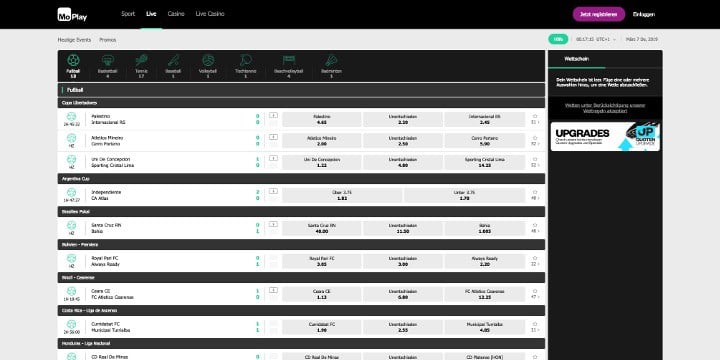
Task: Open live stats icon for Ceara CE match
Action: click(273, 290)
